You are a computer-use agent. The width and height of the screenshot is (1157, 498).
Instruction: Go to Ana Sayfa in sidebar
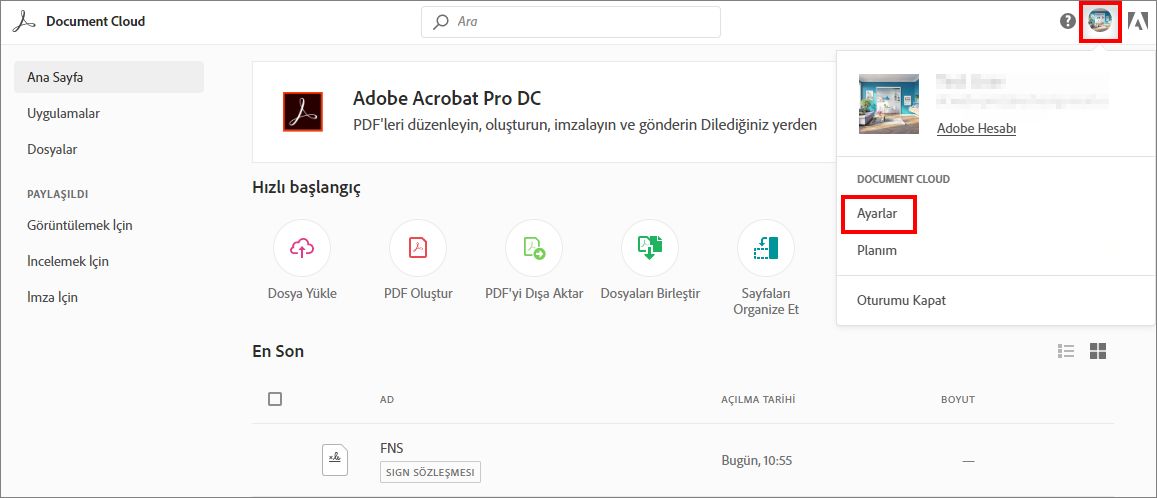[x=109, y=77]
